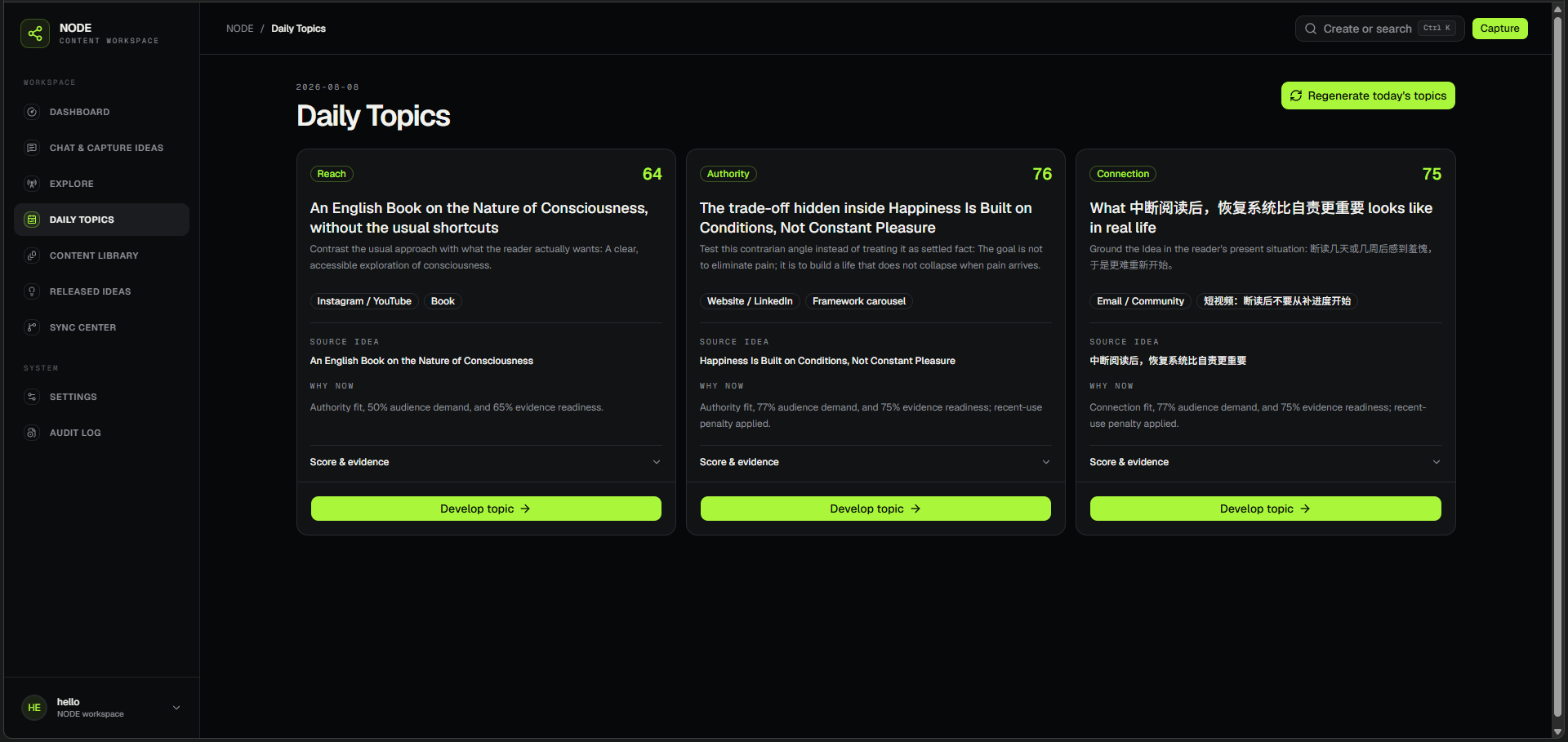Screen dimensions: 1568x742
Task: Click the search magnifier icon
Action: click(x=1311, y=29)
